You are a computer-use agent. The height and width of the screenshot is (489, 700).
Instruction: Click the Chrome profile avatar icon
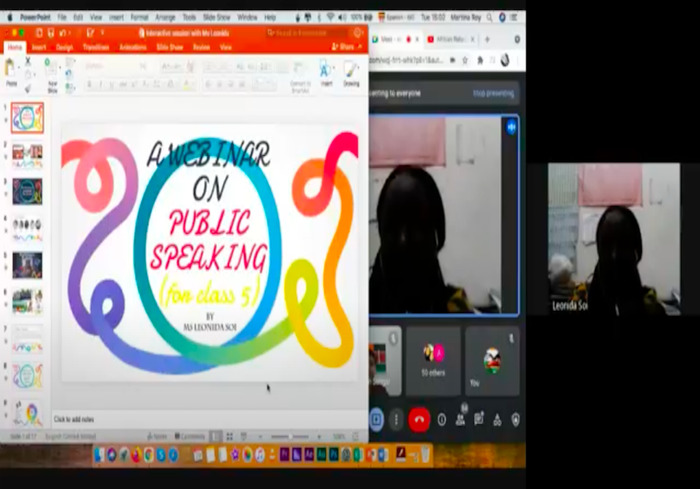pos(505,60)
